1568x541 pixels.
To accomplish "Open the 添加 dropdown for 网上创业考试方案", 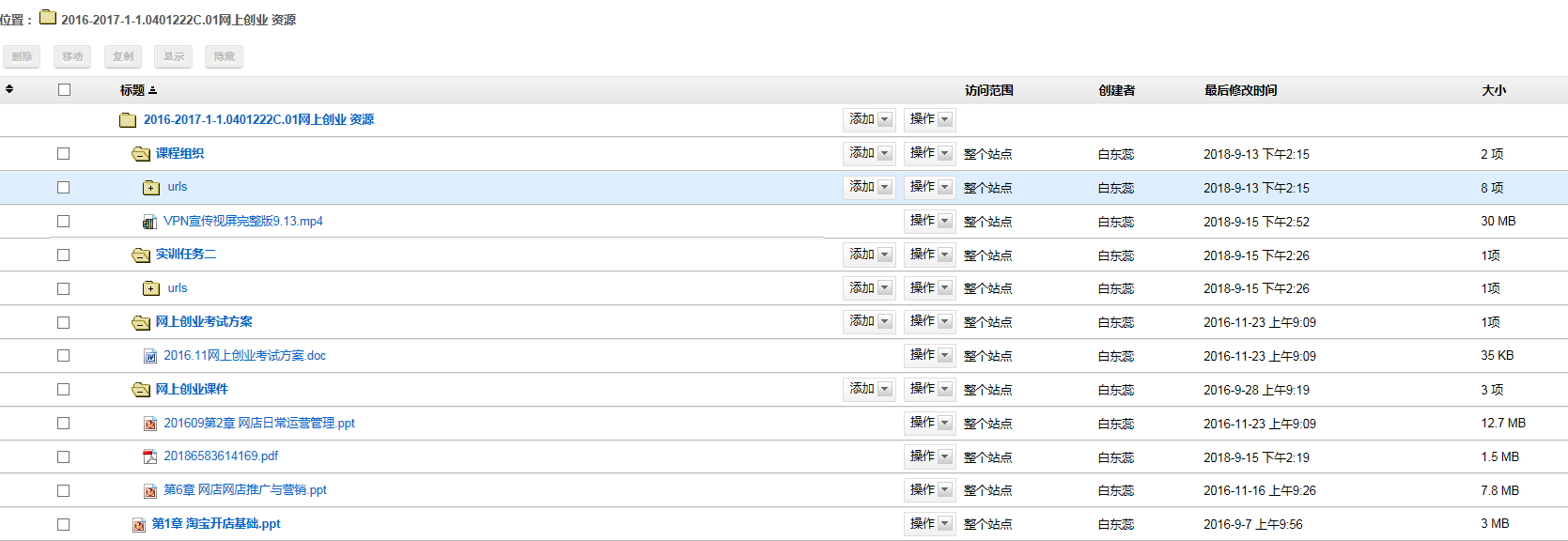I will 869,322.
